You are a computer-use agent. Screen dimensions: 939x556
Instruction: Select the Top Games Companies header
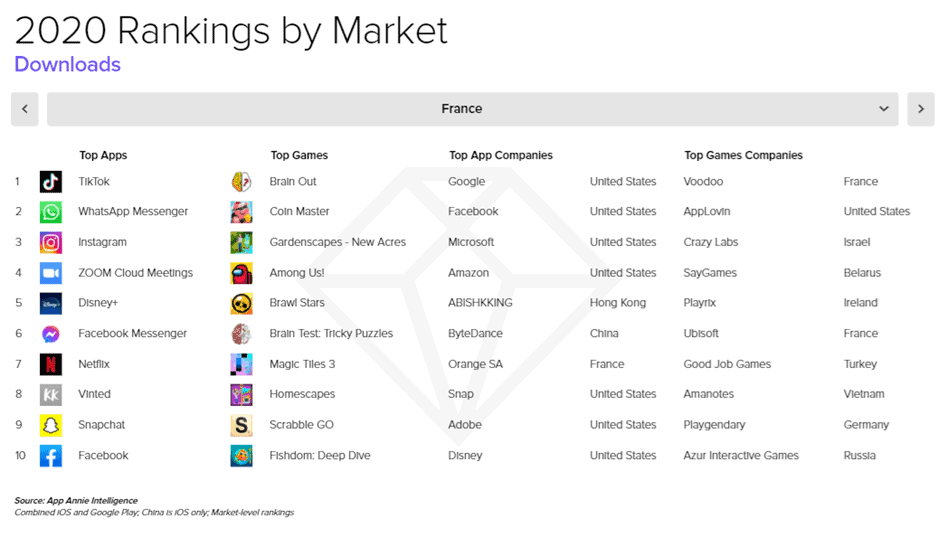[743, 155]
